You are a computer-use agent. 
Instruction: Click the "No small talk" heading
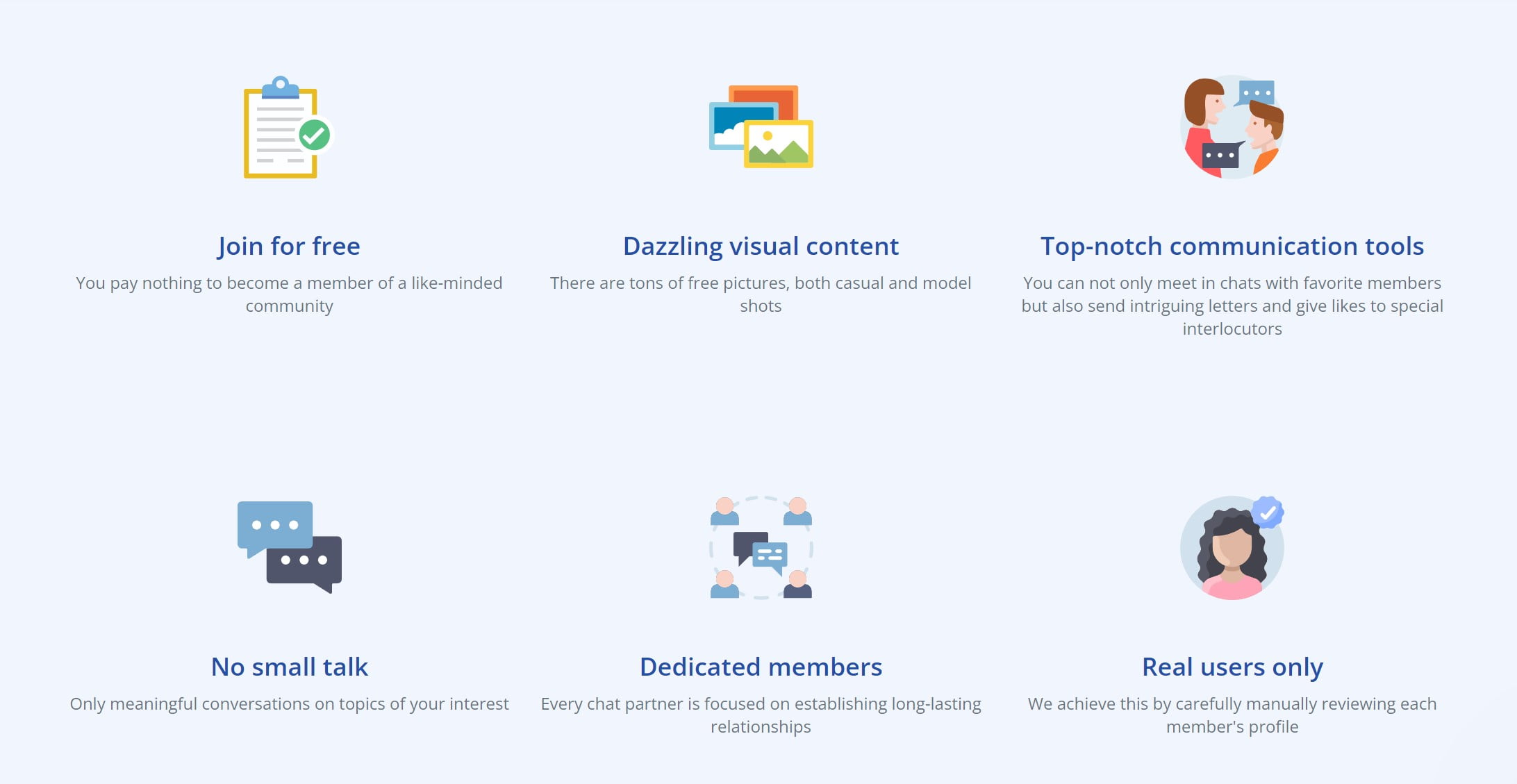[x=289, y=667]
